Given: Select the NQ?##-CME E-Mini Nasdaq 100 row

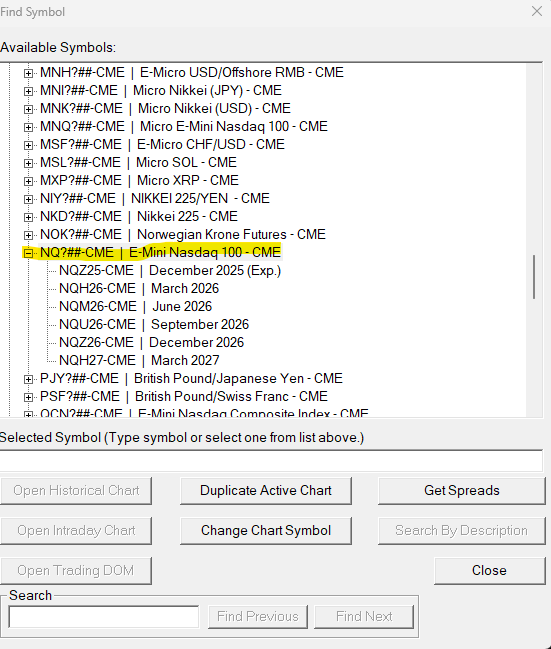Looking at the screenshot, I should point(161,252).
